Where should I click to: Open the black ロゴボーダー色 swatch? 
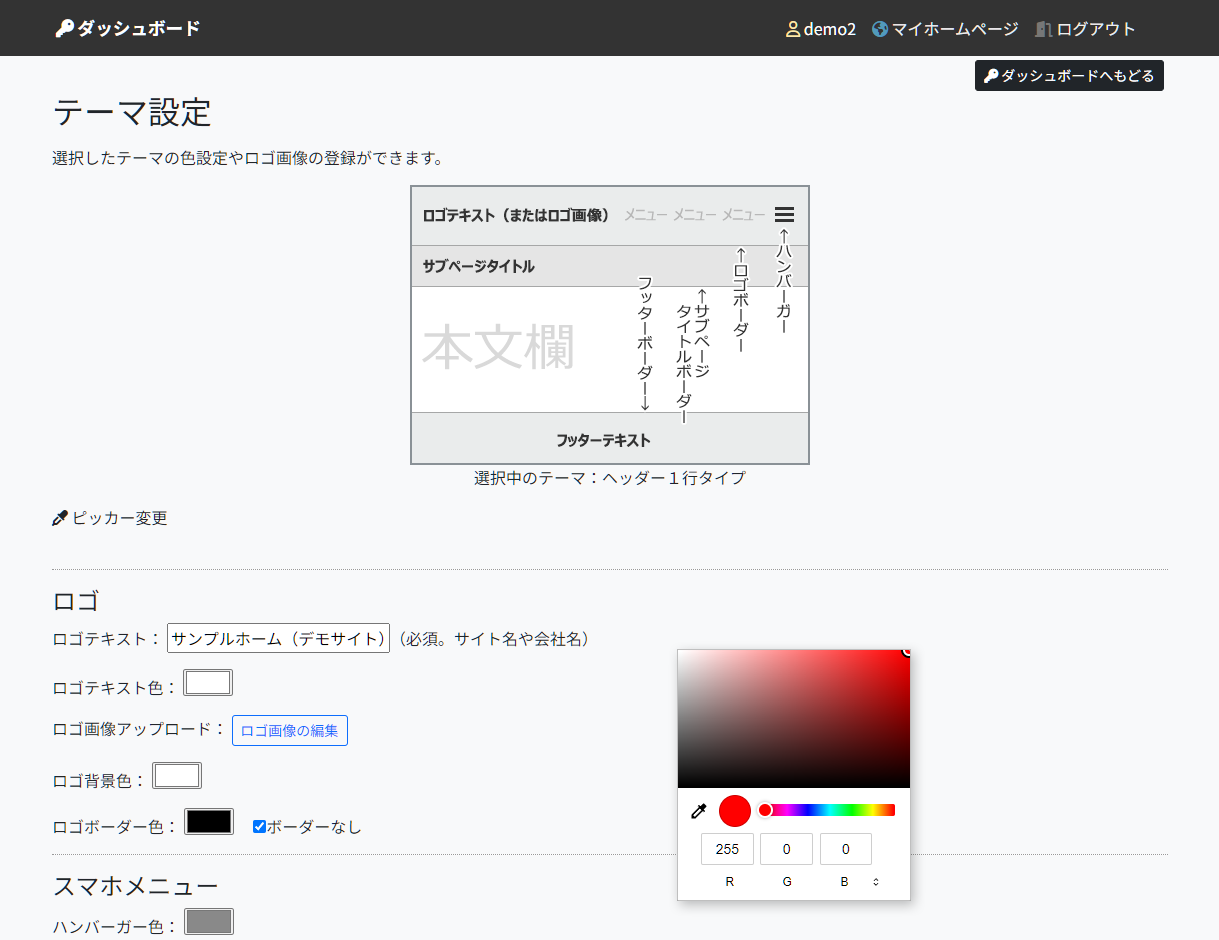tap(209, 822)
